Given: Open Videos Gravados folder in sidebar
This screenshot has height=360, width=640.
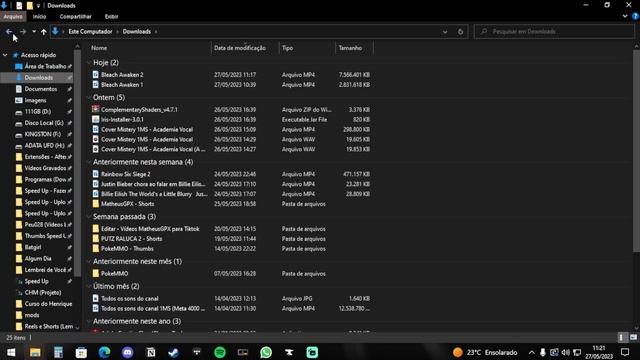Looking at the screenshot, I should [45, 168].
